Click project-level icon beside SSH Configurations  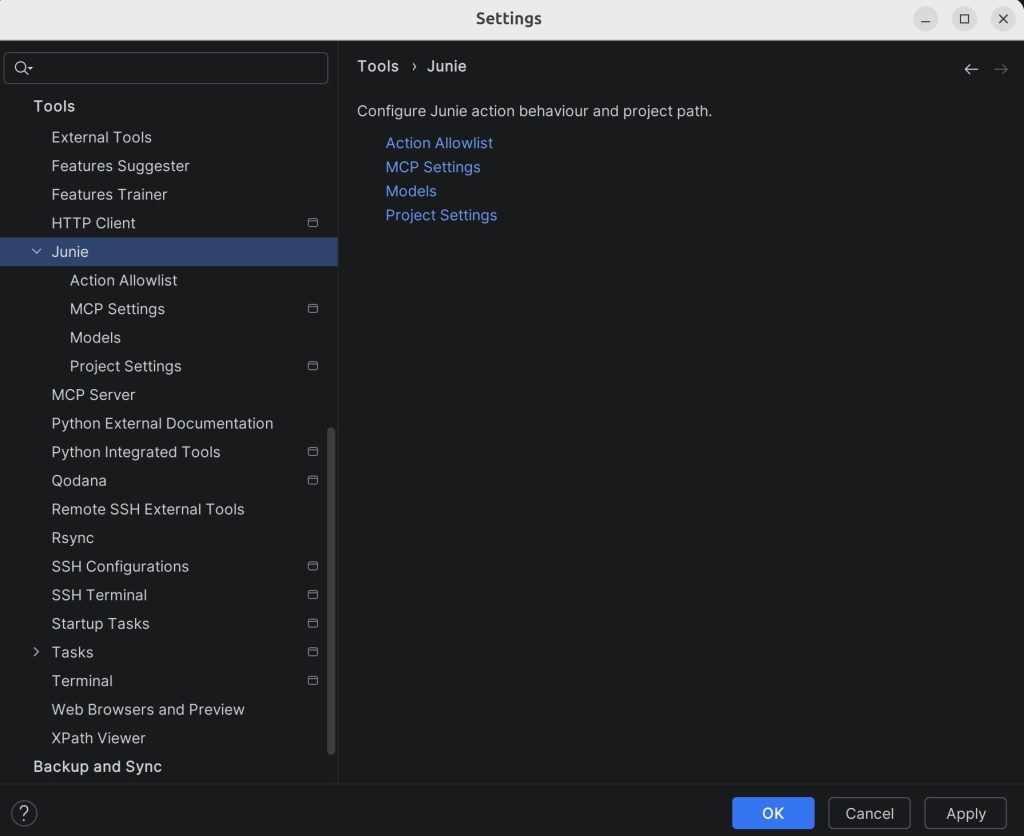pos(313,566)
